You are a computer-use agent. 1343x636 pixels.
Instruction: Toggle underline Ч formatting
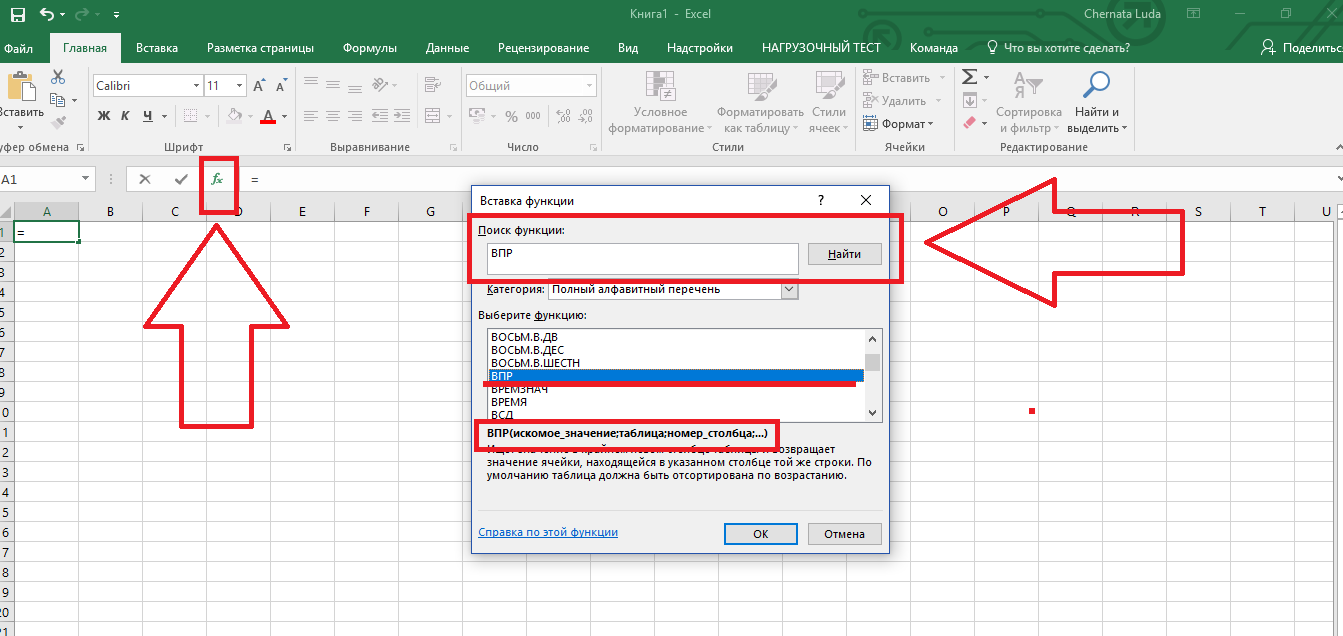click(148, 116)
